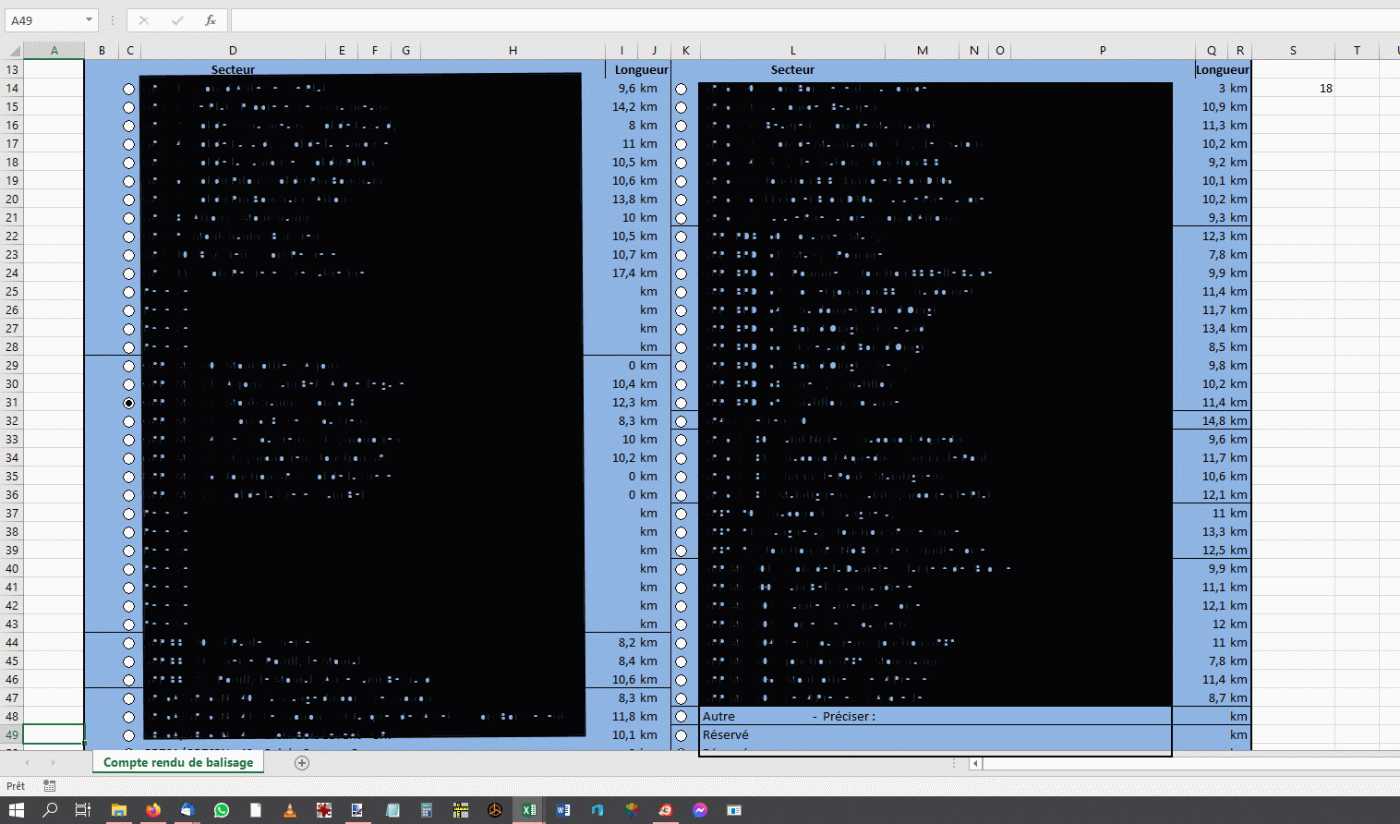This screenshot has width=1400, height=824.
Task: Click inside the formula bar input
Action: 800,20
